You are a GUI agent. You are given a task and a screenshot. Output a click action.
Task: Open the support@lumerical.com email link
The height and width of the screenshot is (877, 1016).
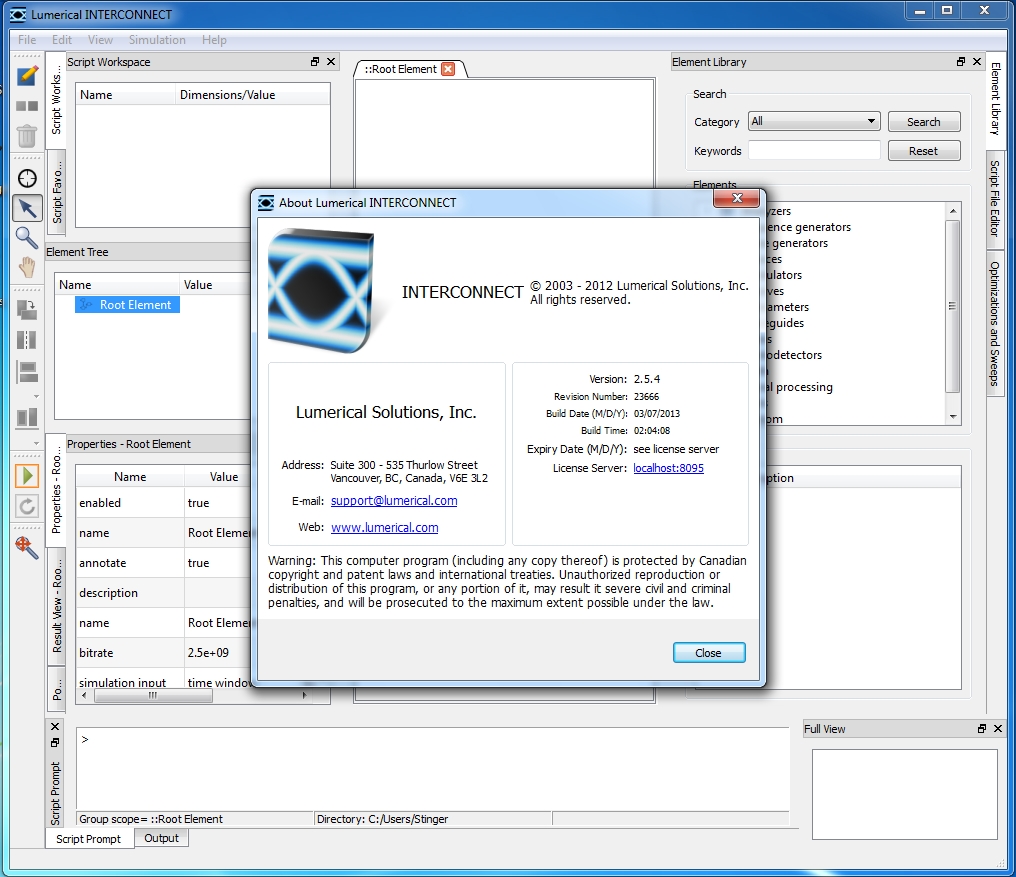[394, 500]
